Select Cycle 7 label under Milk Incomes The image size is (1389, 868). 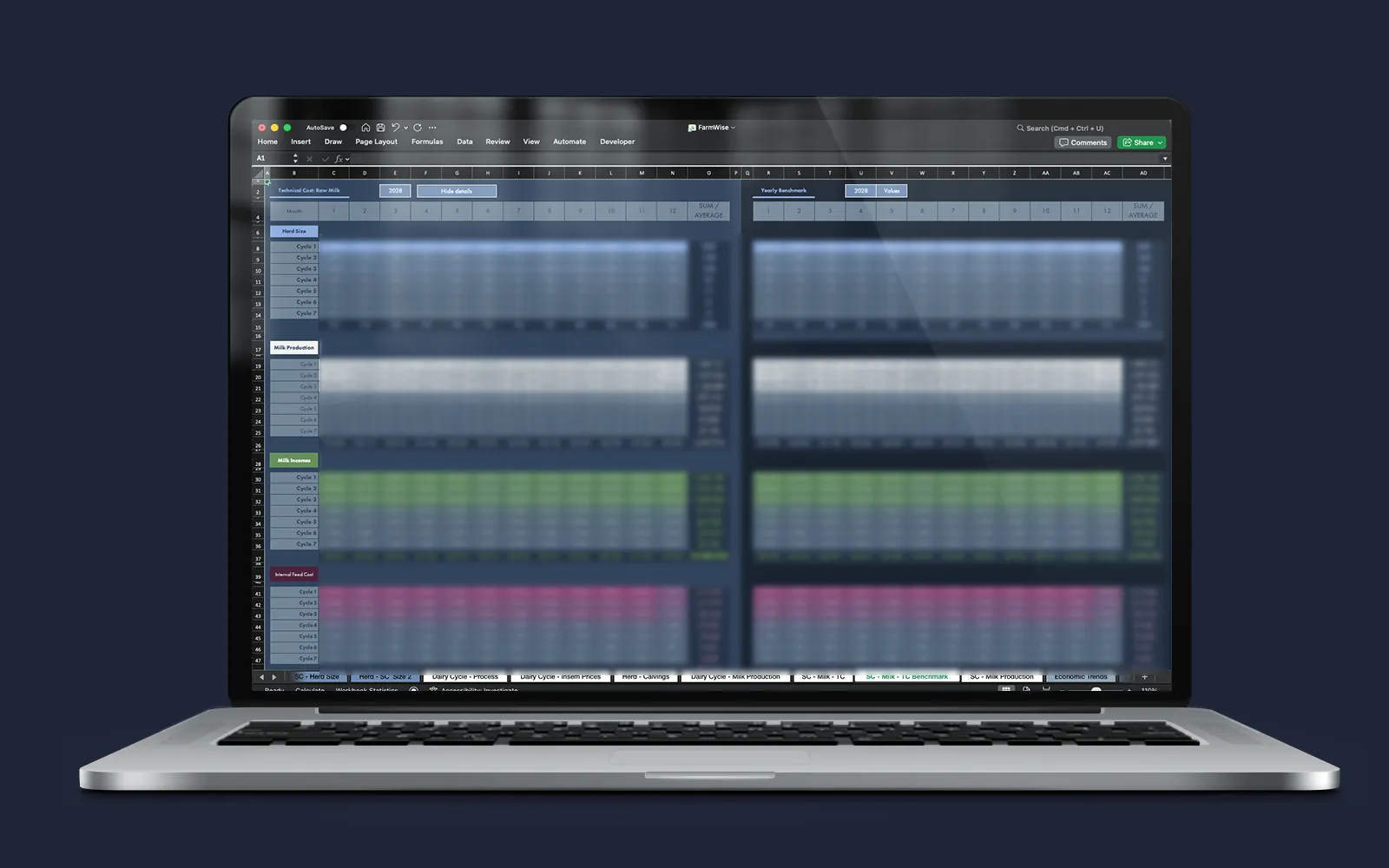[x=294, y=544]
